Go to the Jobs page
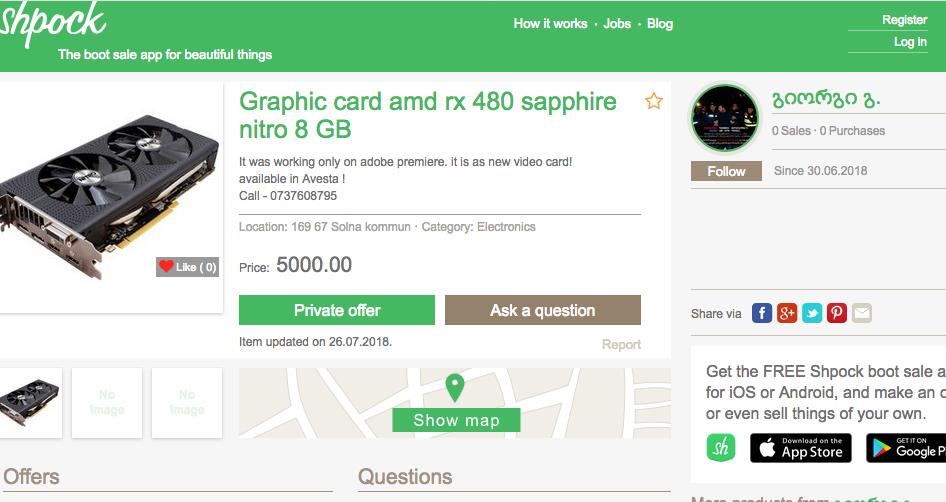The height and width of the screenshot is (502, 946). pyautogui.click(x=617, y=23)
